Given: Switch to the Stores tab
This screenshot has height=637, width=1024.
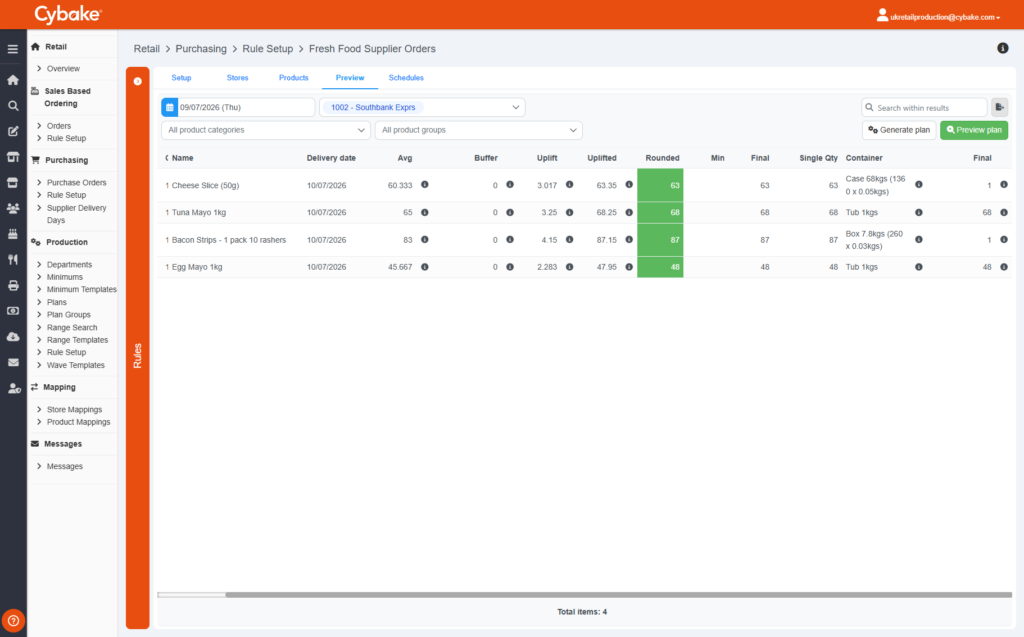Looking at the screenshot, I should pyautogui.click(x=237, y=78).
